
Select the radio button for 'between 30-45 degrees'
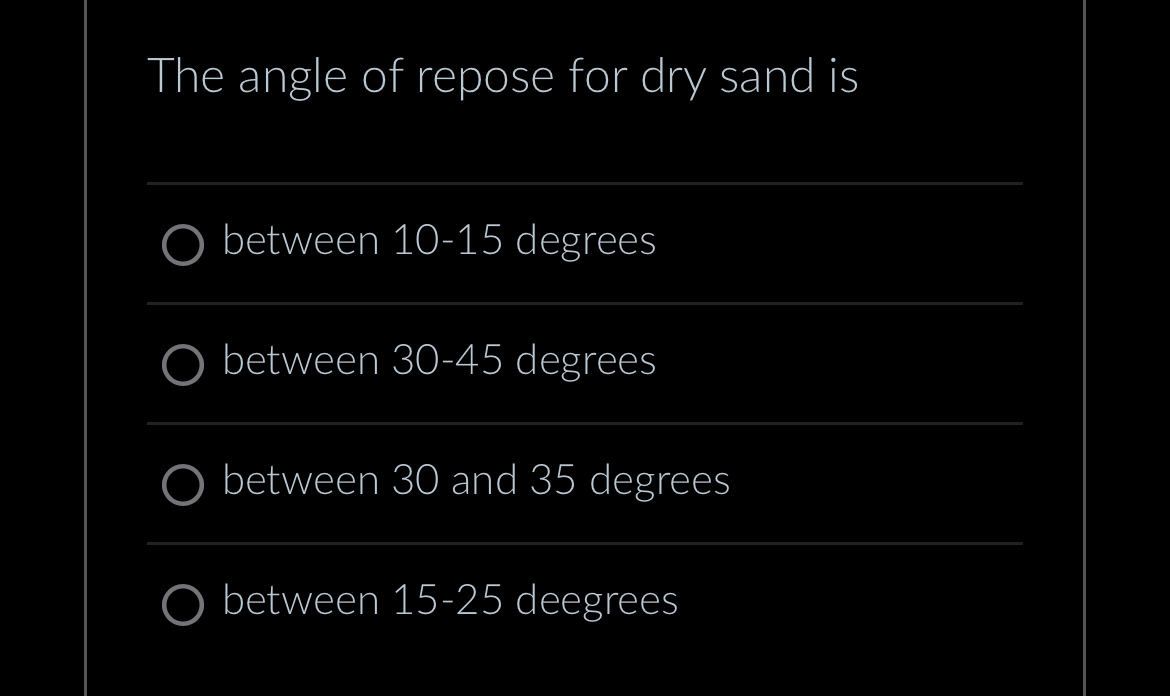click(x=183, y=365)
